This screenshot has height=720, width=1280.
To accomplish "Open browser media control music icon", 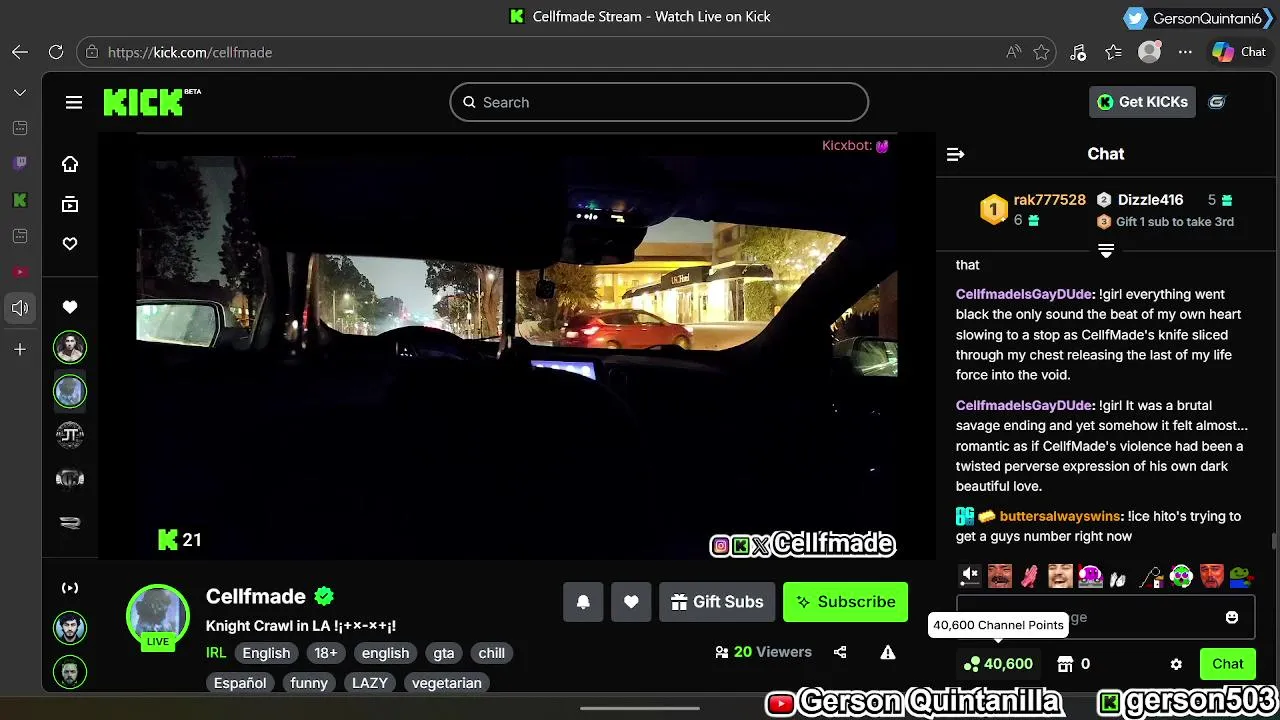I will [1078, 52].
